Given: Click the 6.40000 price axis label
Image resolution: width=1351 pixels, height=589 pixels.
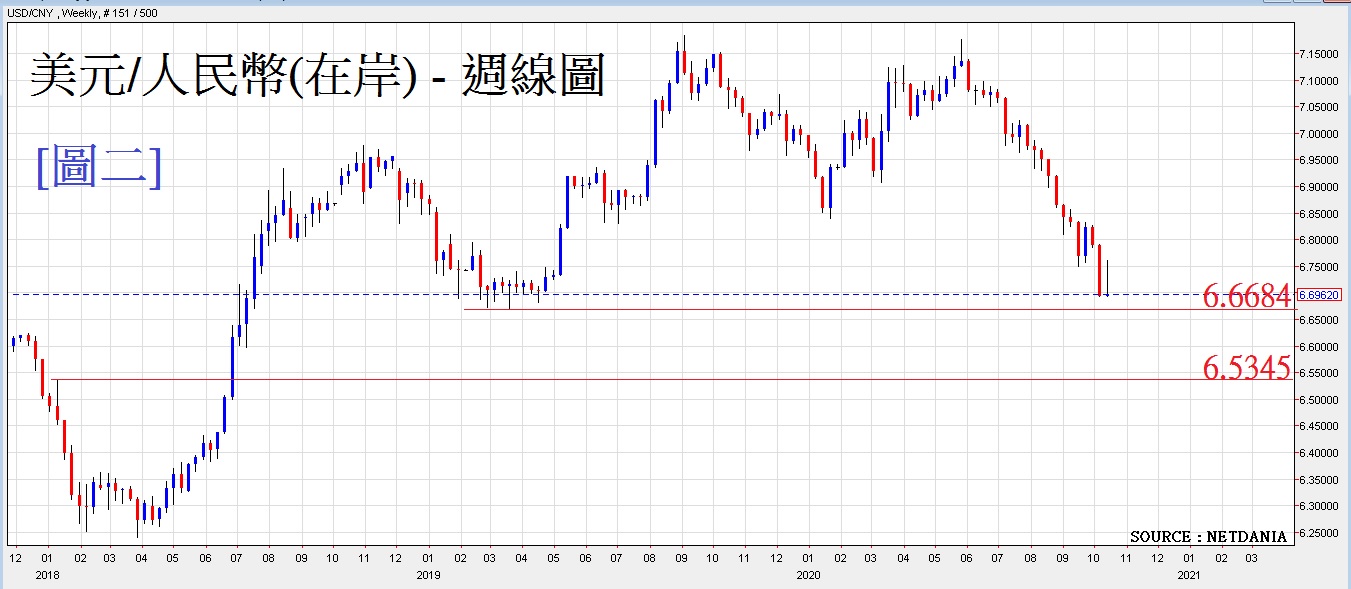Looking at the screenshot, I should [1320, 453].
